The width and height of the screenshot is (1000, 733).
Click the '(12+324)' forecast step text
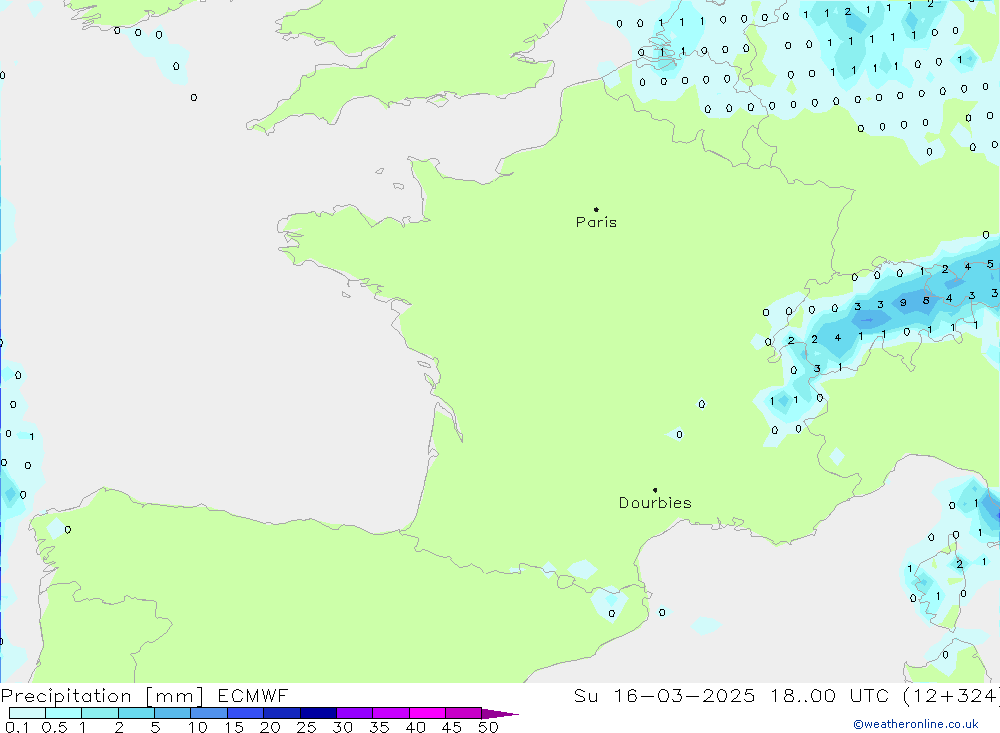pos(950,695)
